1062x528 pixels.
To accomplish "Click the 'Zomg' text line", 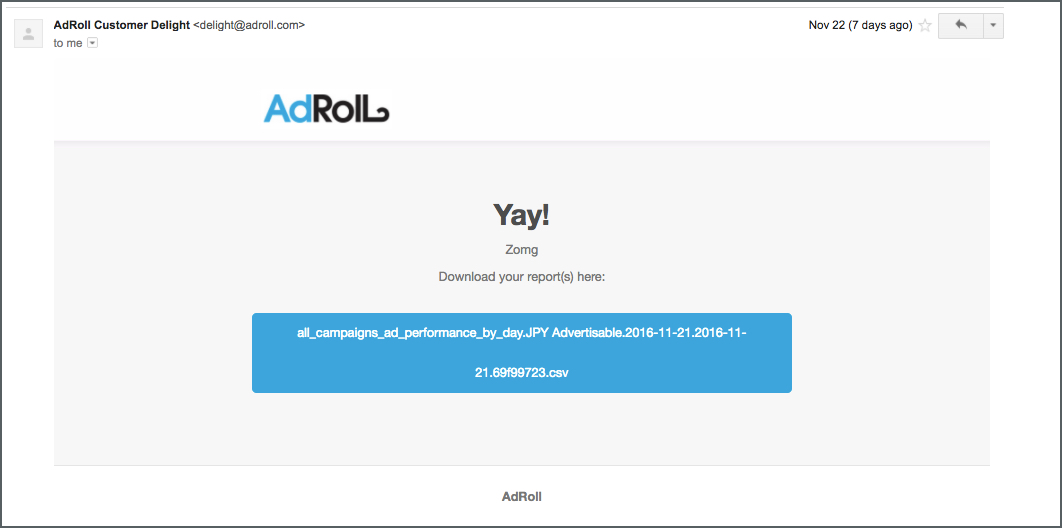I will point(522,250).
